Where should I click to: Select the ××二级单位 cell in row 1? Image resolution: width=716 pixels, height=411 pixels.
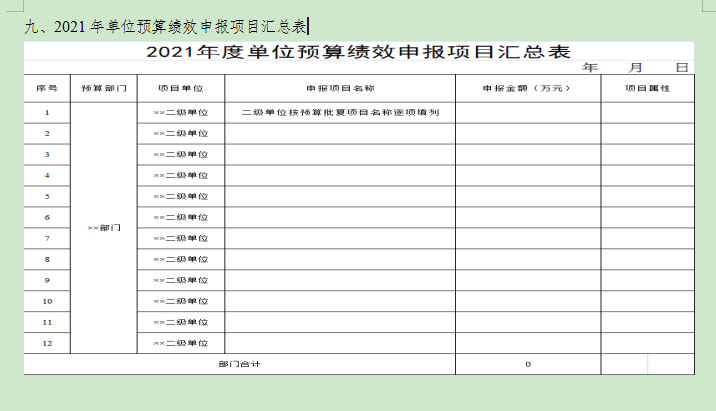[181, 112]
